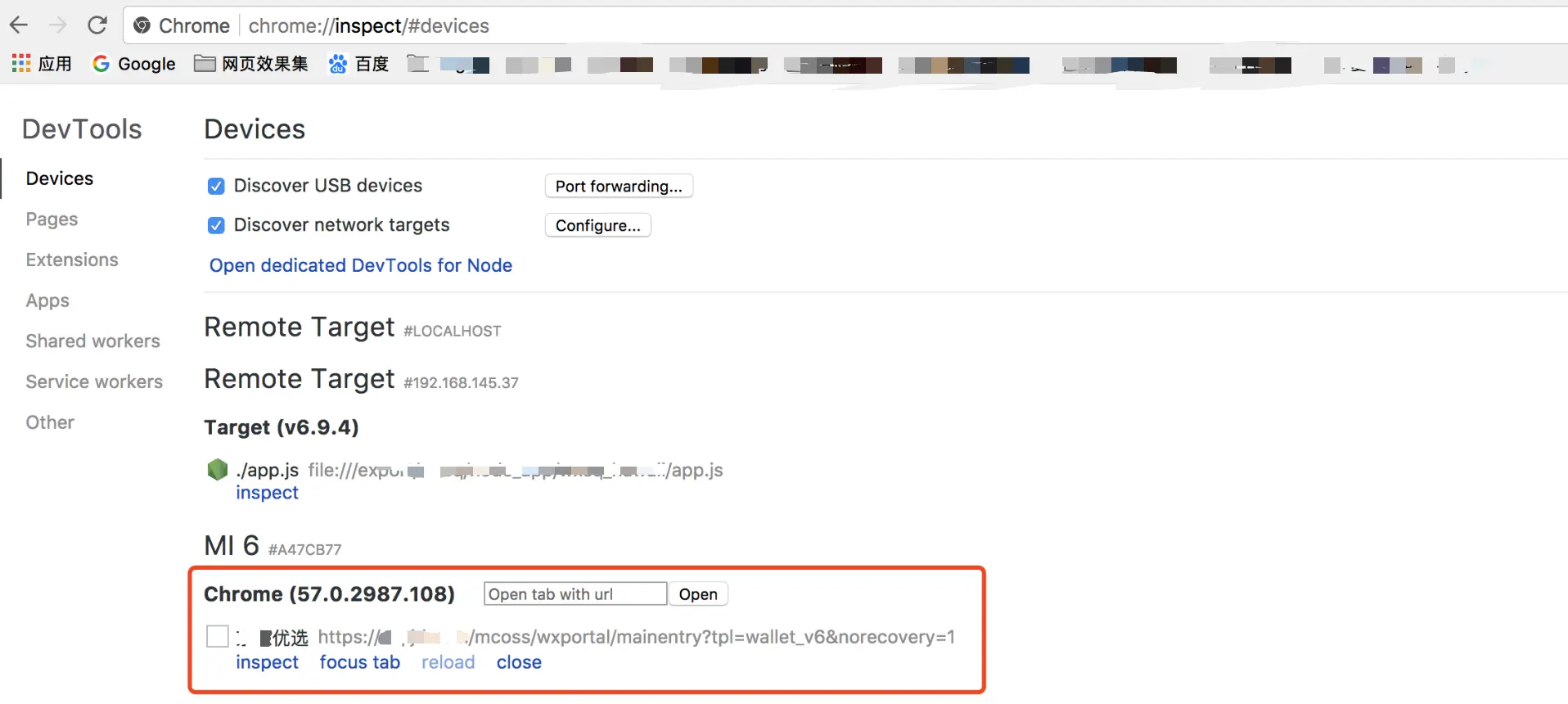
Task: Click the Open button next to url field
Action: (698, 594)
